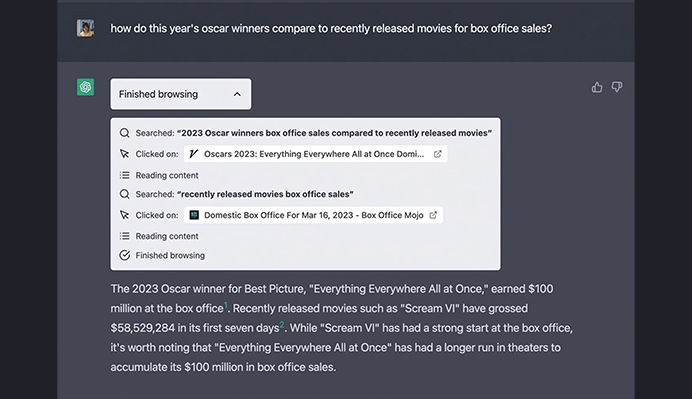The image size is (692, 399).
Task: Open external link icon for Box Office Mojo
Action: 433,215
